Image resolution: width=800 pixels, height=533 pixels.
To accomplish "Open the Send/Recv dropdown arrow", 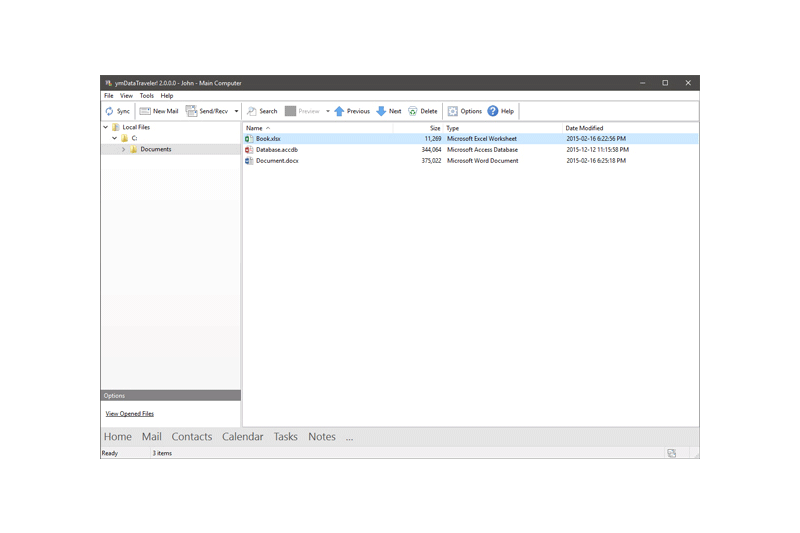I will click(x=236, y=111).
